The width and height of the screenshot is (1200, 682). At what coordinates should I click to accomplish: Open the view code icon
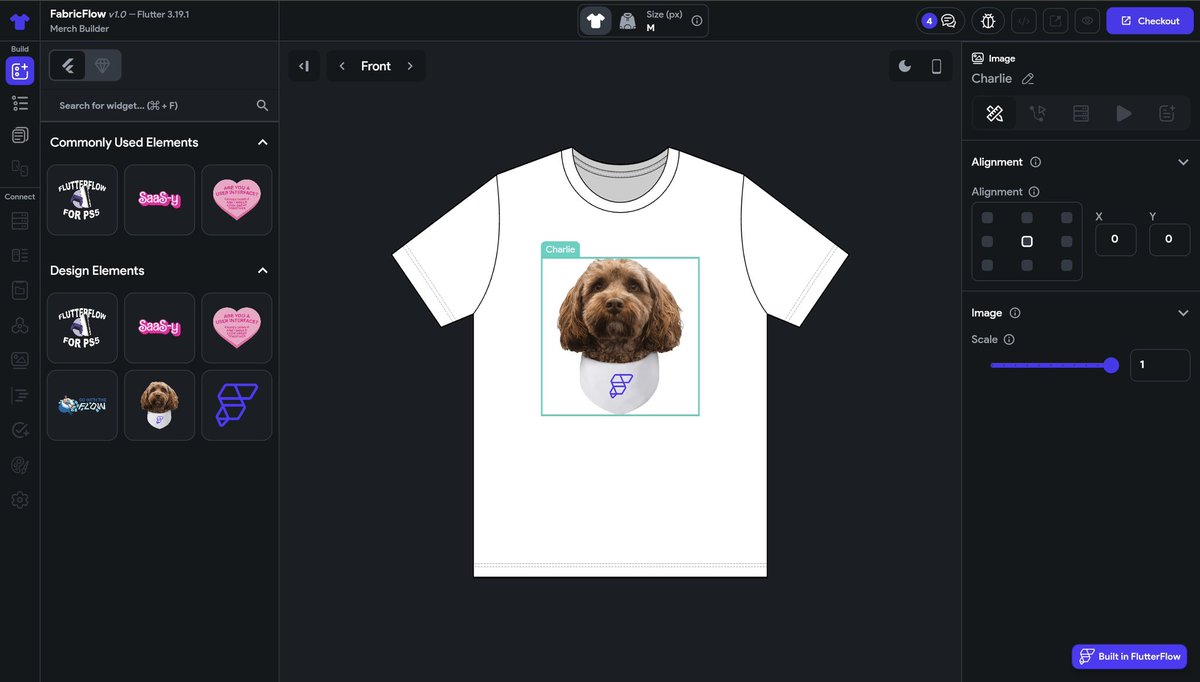tap(1023, 21)
